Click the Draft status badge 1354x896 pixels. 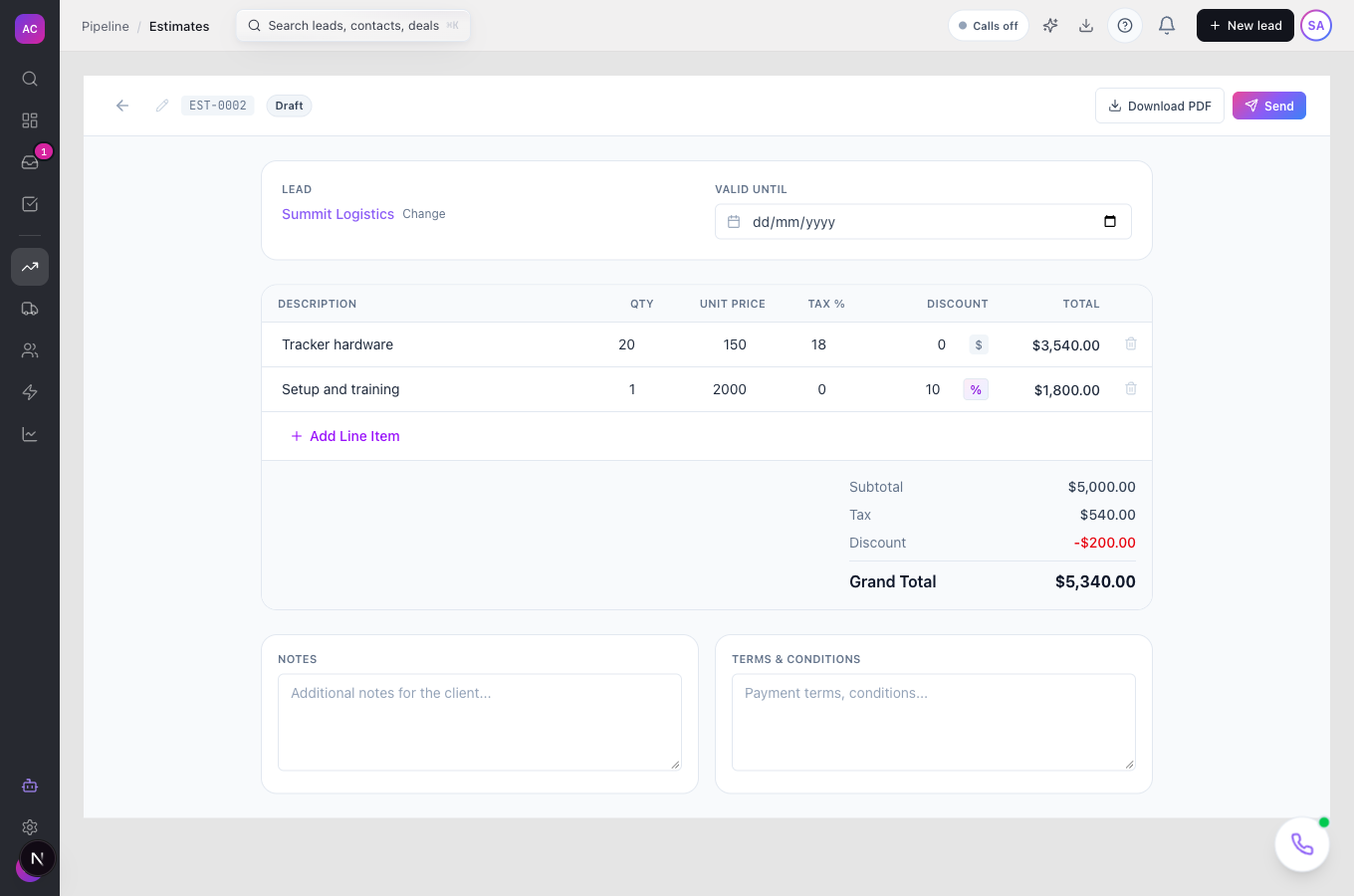tap(289, 106)
